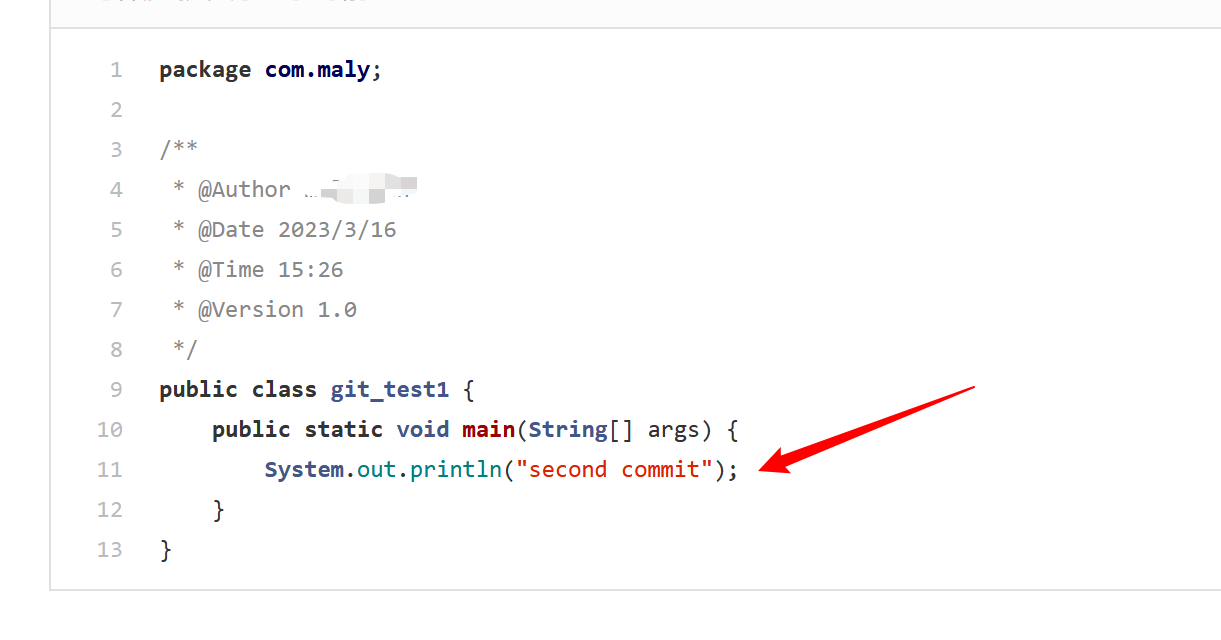Click line number 5 in the gutter
1221x640 pixels.
tap(116, 230)
